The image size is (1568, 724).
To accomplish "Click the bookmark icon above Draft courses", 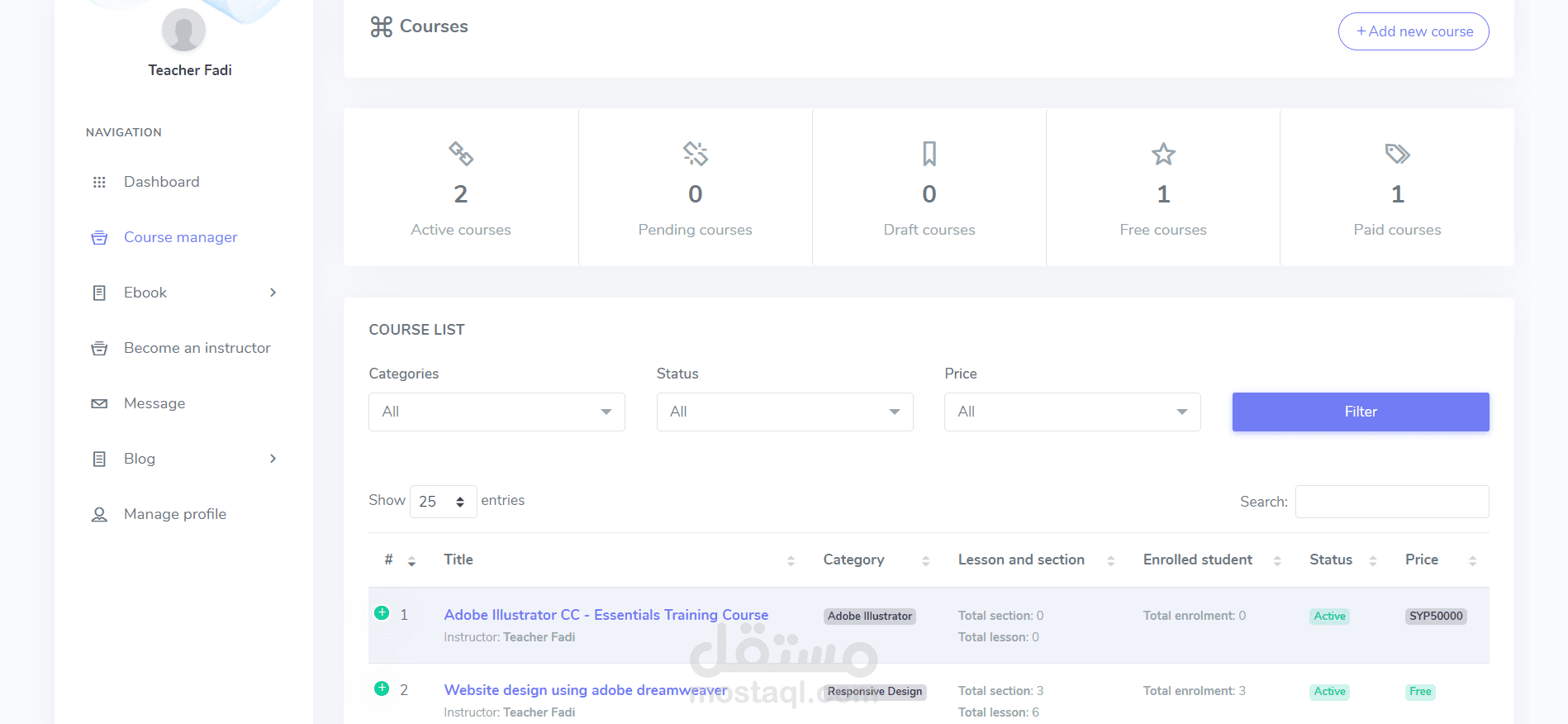I will click(x=929, y=154).
